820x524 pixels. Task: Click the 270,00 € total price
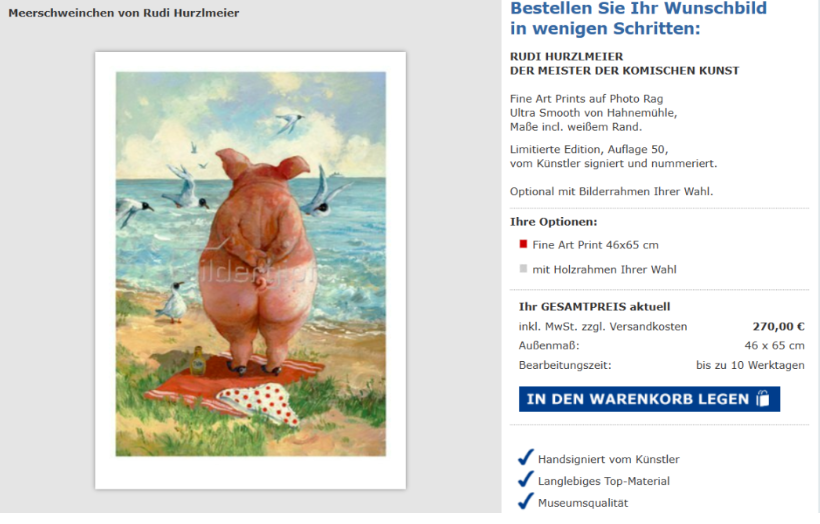coord(778,326)
